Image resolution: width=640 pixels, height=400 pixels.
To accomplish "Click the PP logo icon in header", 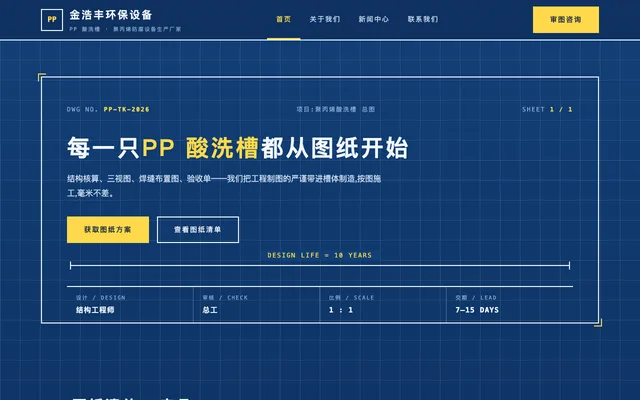I will coord(52,20).
